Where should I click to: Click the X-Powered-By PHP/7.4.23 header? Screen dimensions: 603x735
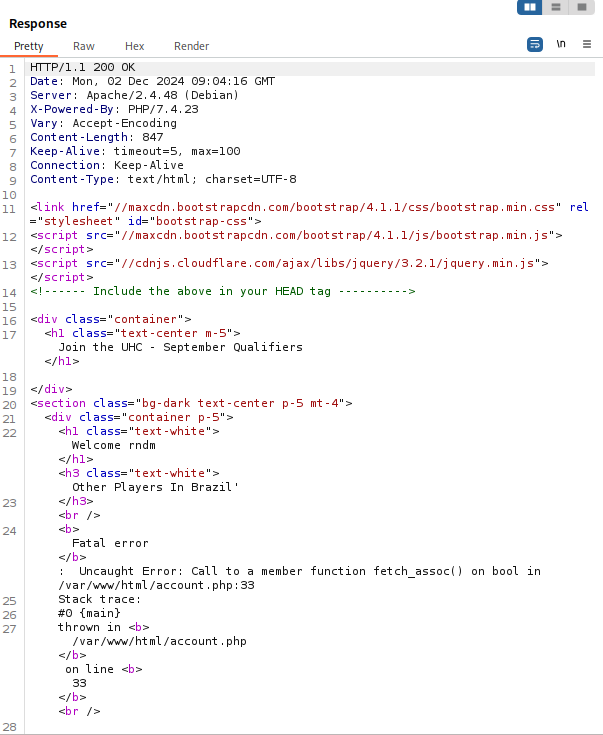pos(114,109)
